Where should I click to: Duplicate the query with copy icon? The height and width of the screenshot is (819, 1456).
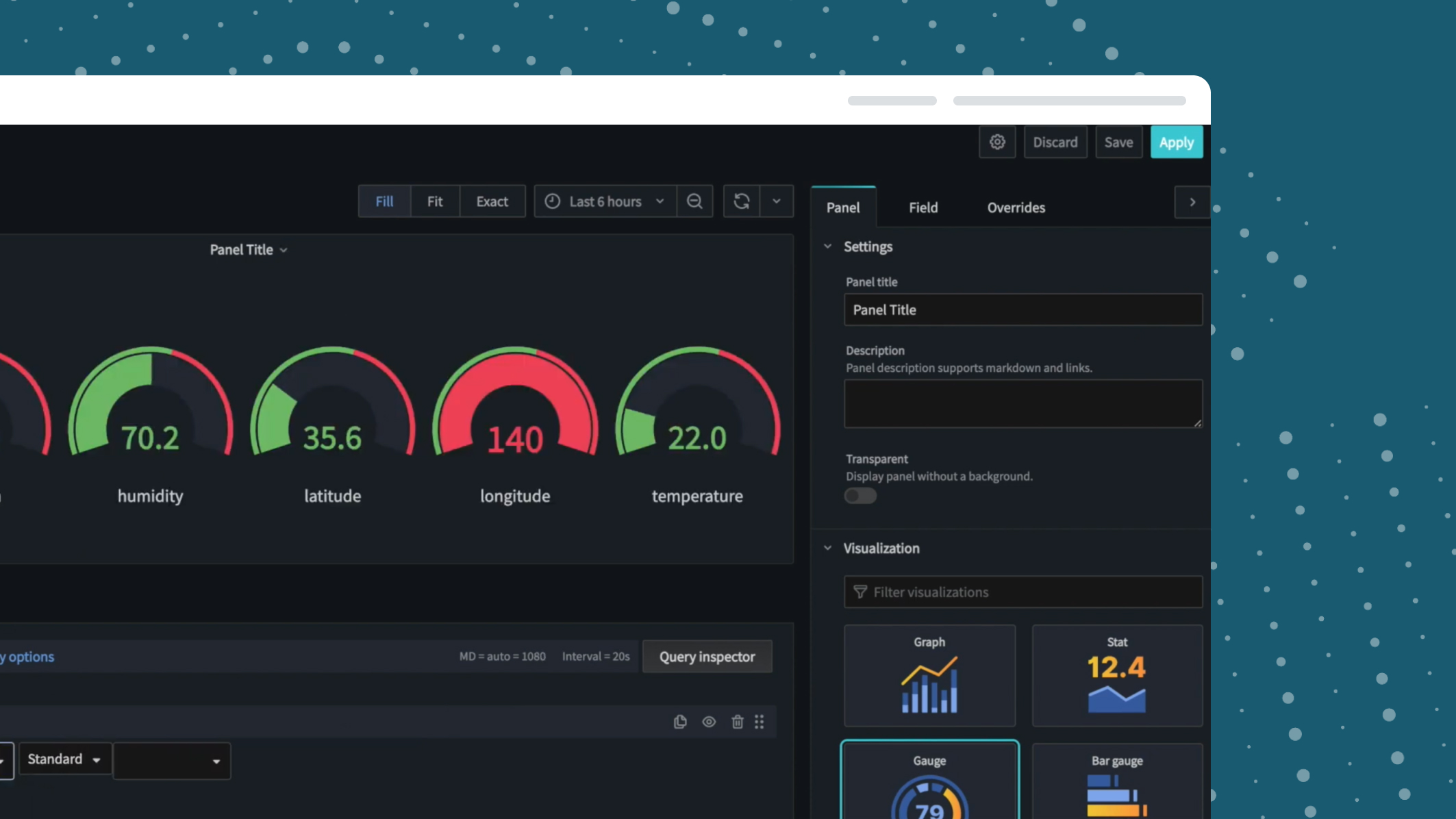click(680, 722)
